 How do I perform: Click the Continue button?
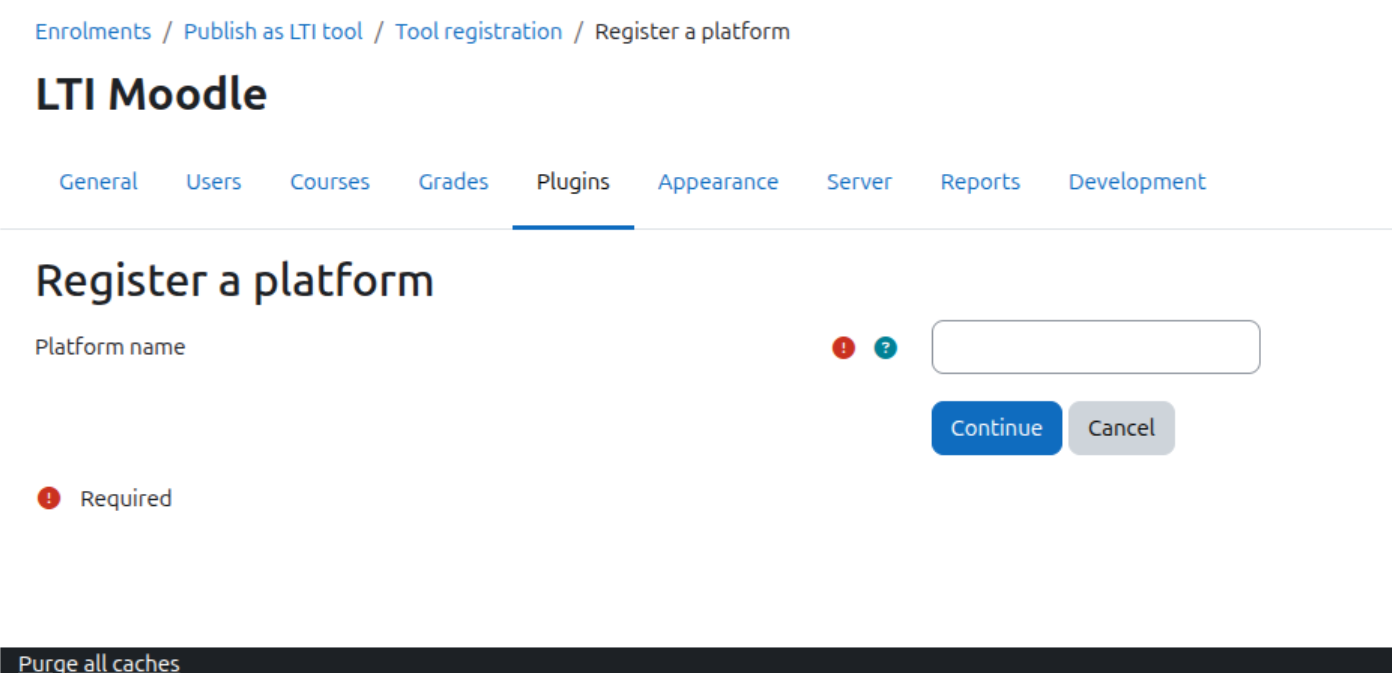click(997, 428)
